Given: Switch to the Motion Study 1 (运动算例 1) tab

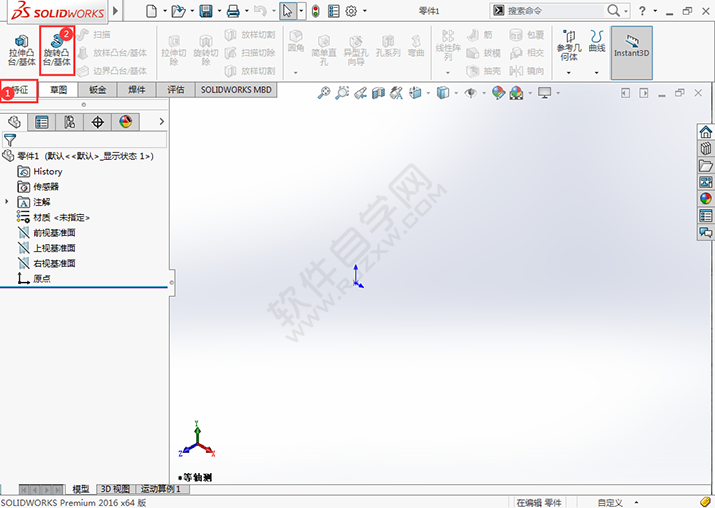Looking at the screenshot, I should (161, 489).
